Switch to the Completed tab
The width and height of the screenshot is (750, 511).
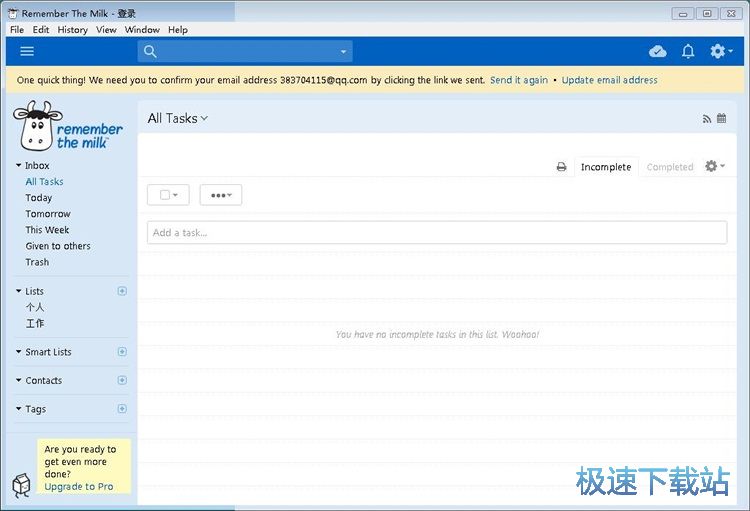click(x=670, y=167)
